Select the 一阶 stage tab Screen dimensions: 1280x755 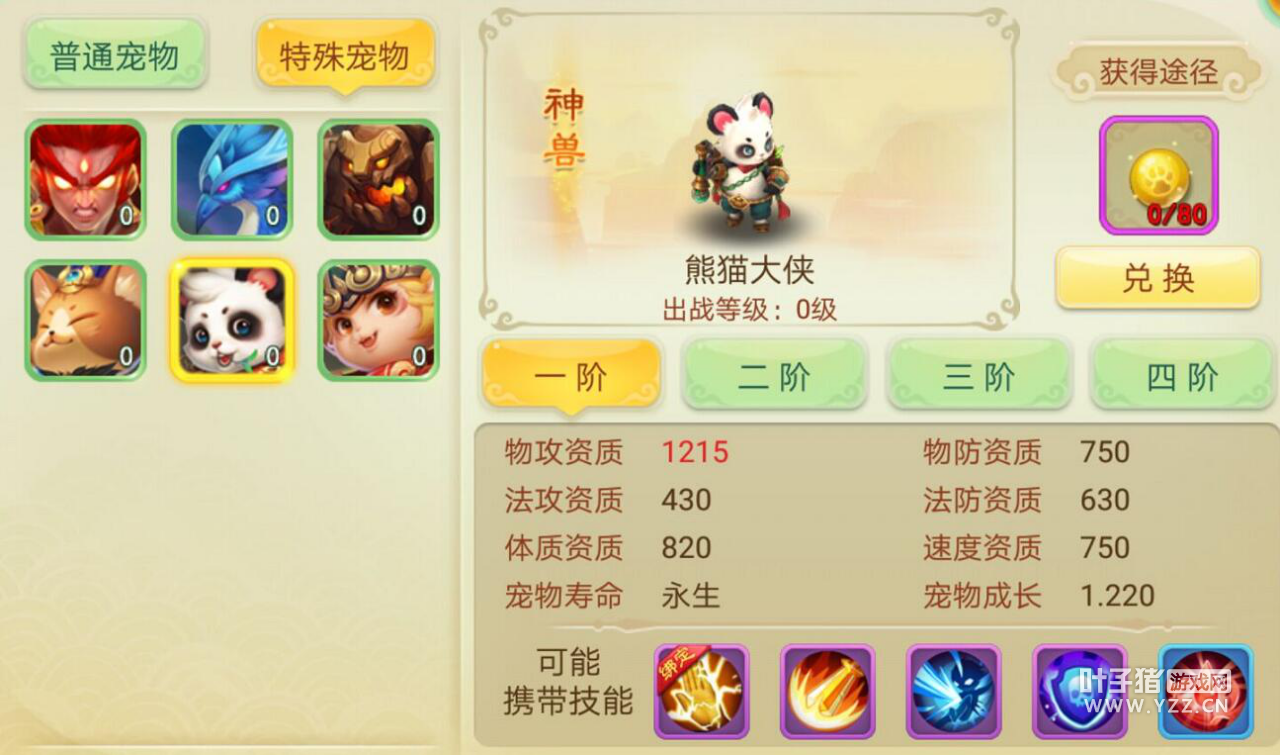pyautogui.click(x=572, y=376)
